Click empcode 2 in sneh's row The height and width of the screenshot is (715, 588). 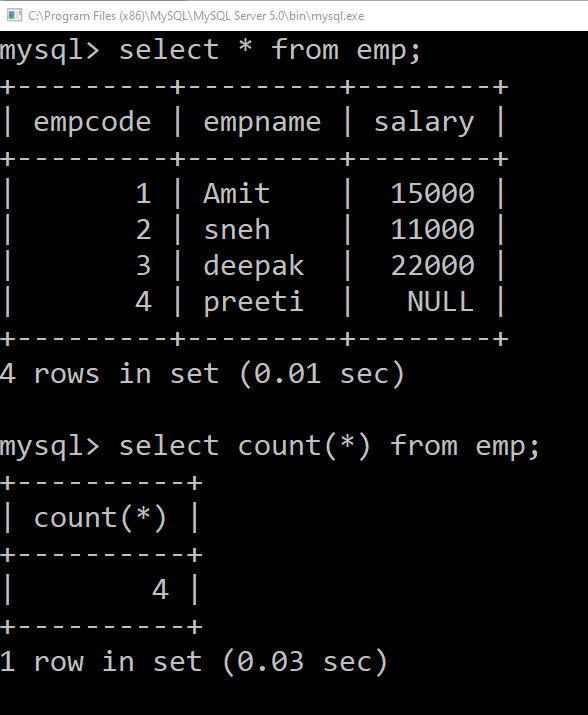[143, 229]
